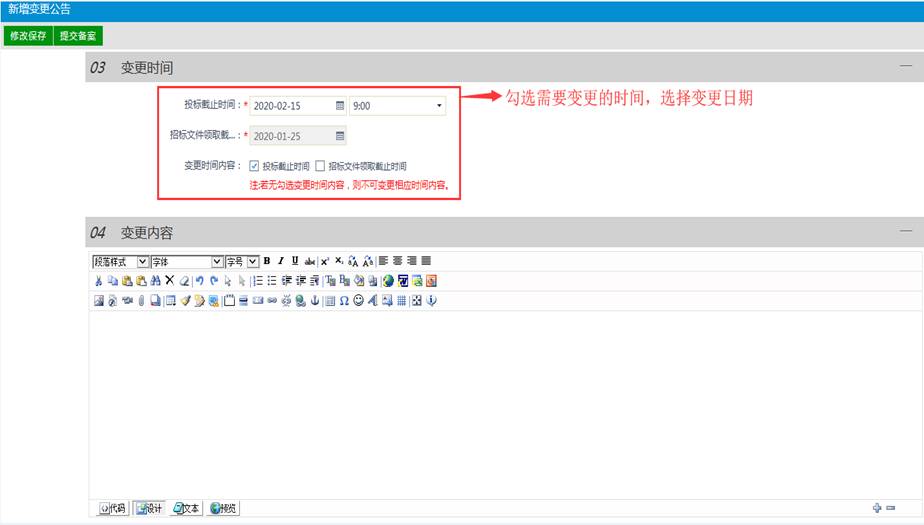Open the binoculars Find tool
The image size is (924, 525).
155,281
